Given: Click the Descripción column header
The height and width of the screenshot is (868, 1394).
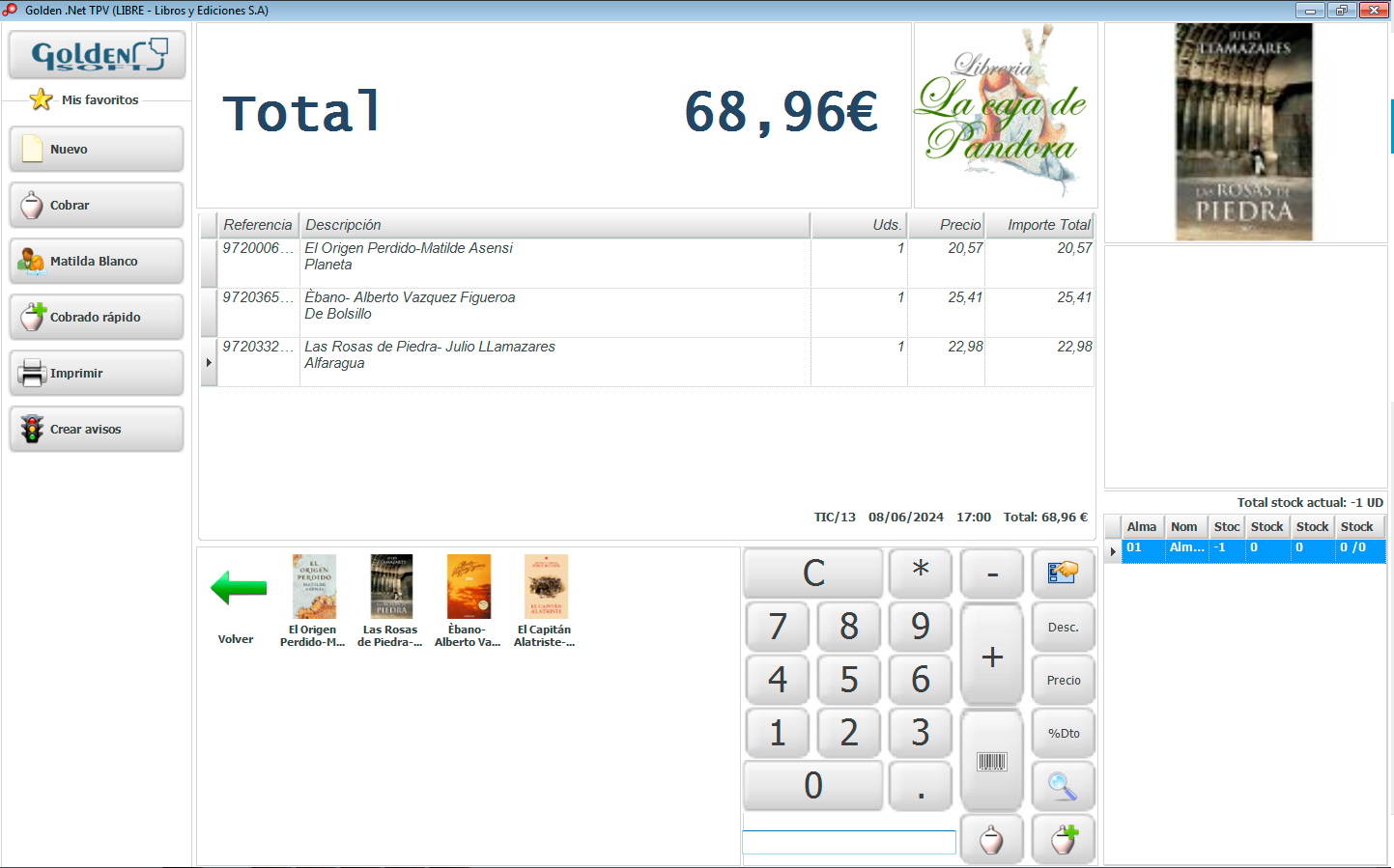Looking at the screenshot, I should click(x=555, y=225).
